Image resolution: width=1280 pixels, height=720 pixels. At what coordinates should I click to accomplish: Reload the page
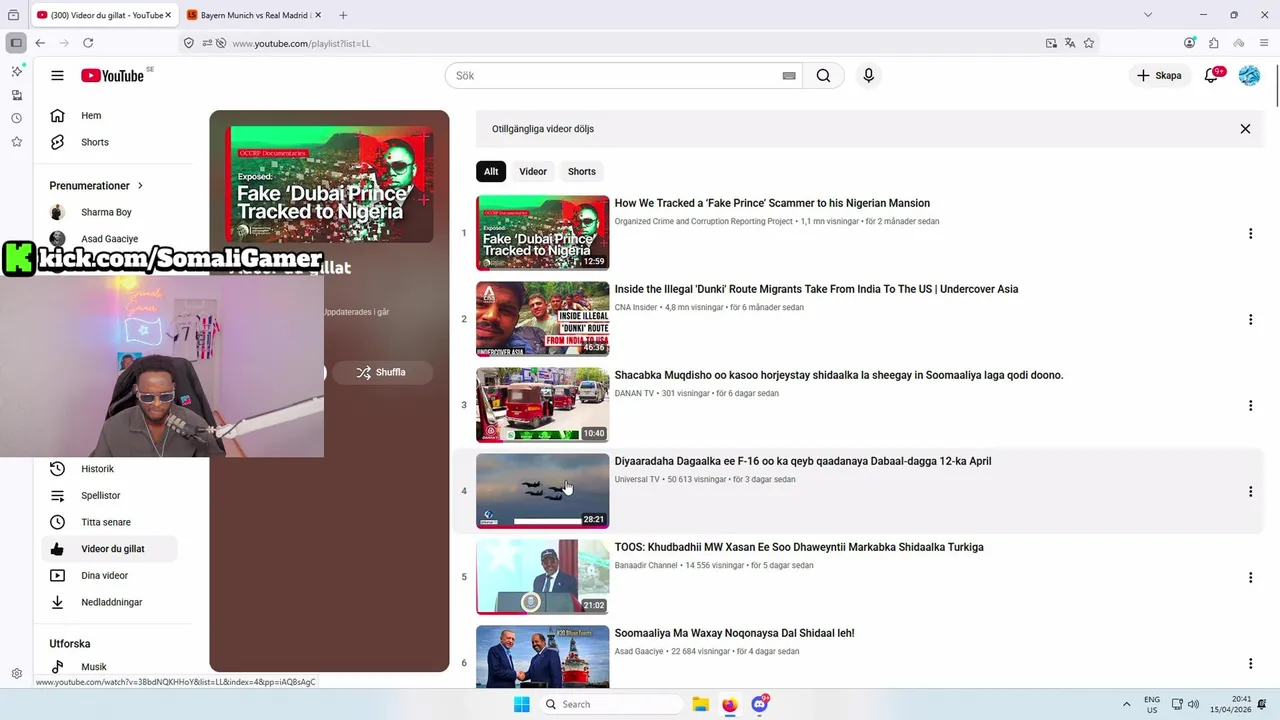[88, 43]
